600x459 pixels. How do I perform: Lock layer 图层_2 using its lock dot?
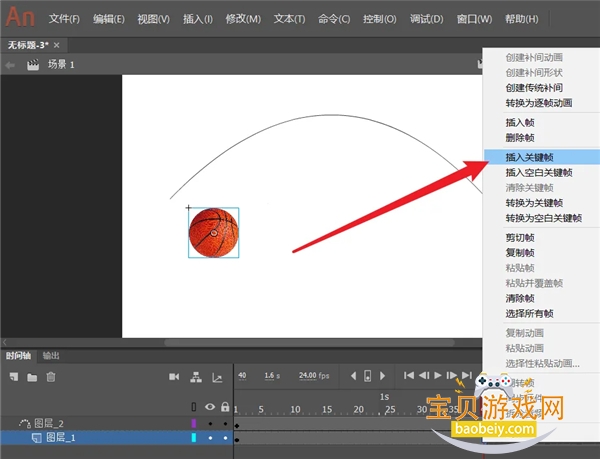pyautogui.click(x=225, y=423)
